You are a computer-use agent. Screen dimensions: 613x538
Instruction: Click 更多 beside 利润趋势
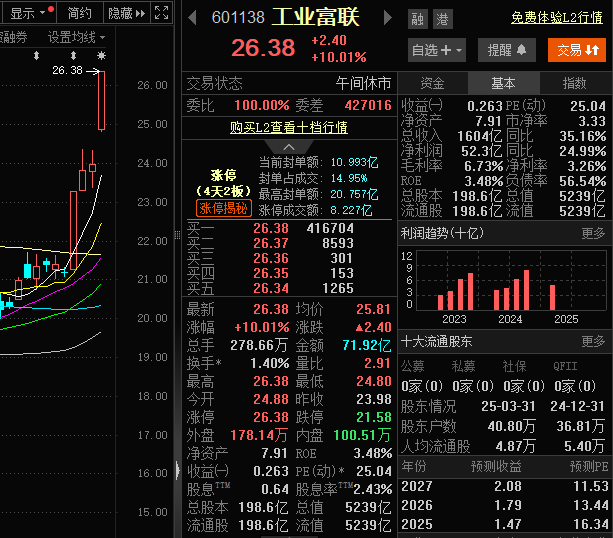pyautogui.click(x=593, y=233)
